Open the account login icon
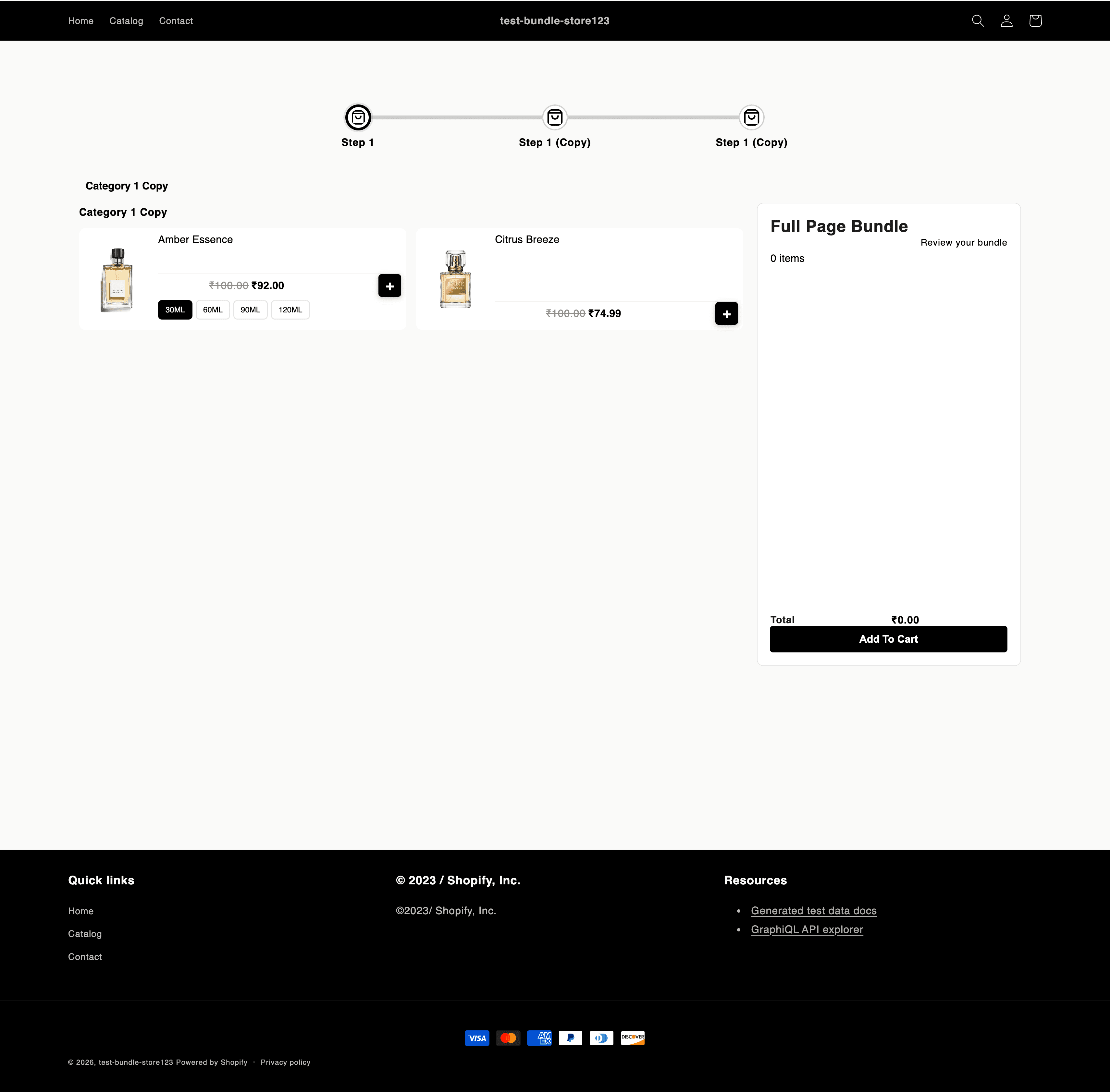Image resolution: width=1110 pixels, height=1092 pixels. pyautogui.click(x=1006, y=21)
